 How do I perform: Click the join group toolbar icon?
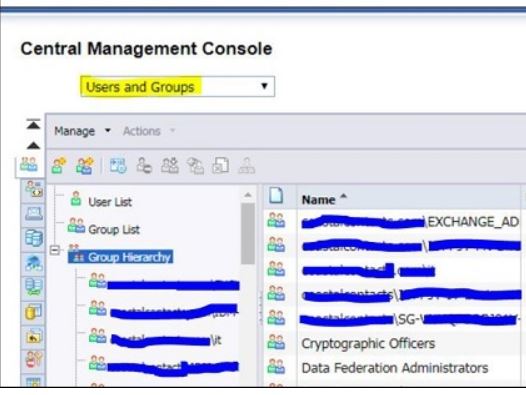196,165
